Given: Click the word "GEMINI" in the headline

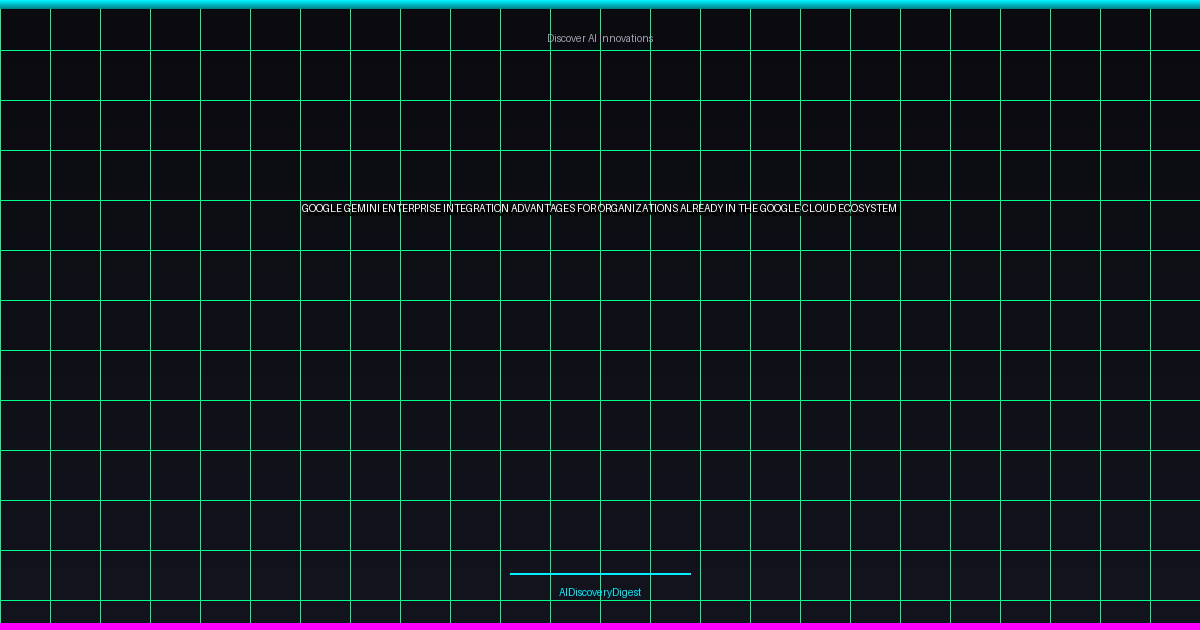Looking at the screenshot, I should point(361,208).
